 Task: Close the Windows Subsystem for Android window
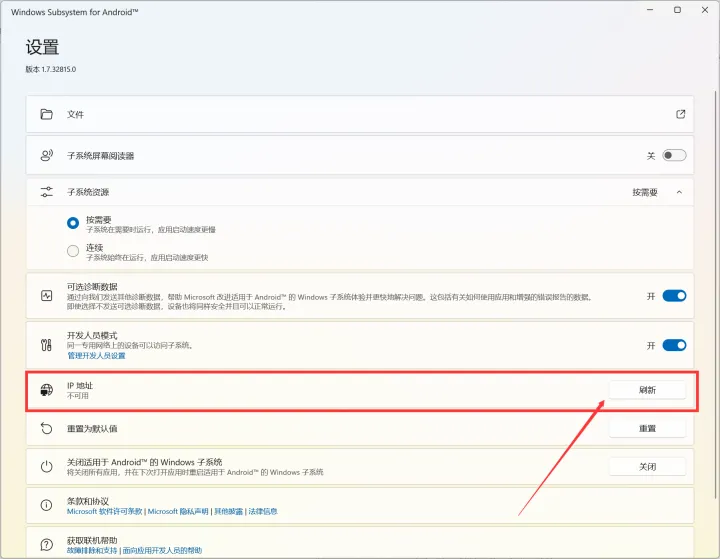[705, 10]
